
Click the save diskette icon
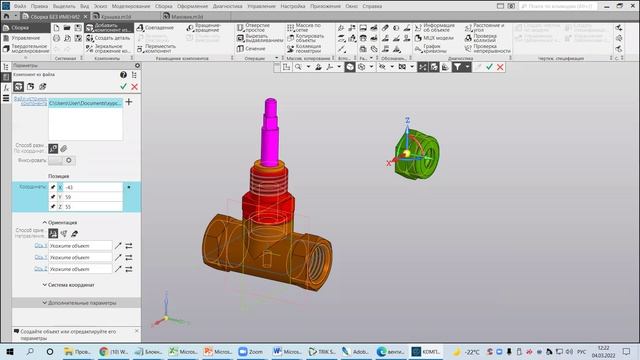point(78,28)
